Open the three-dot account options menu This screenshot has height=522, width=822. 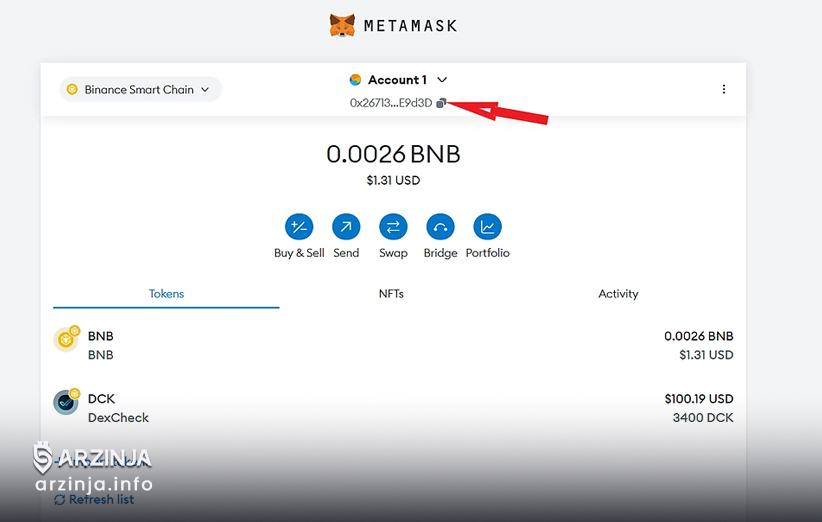[x=723, y=89]
